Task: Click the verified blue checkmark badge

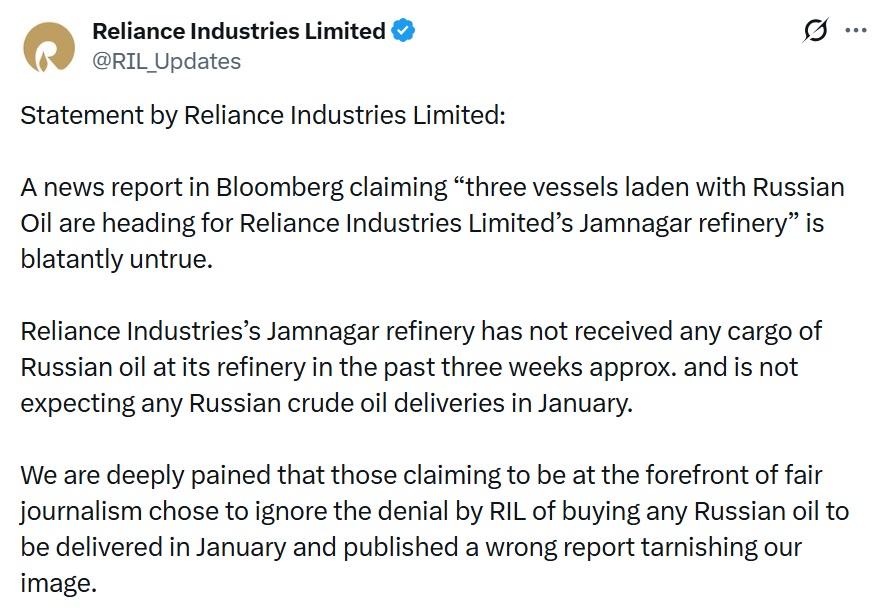Action: (401, 31)
